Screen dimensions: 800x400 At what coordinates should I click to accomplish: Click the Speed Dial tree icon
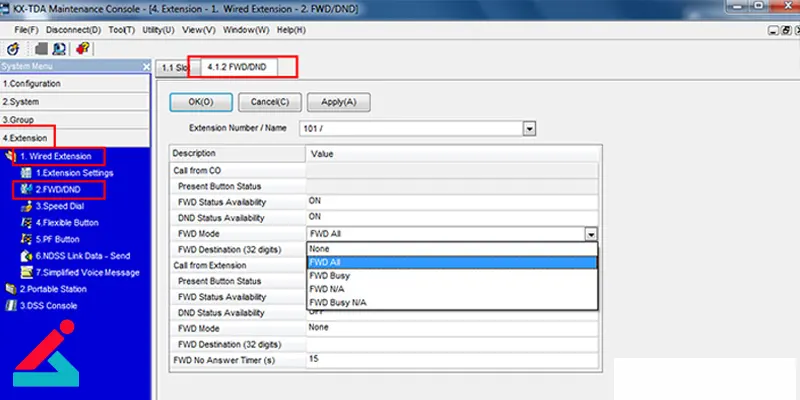(x=27, y=206)
